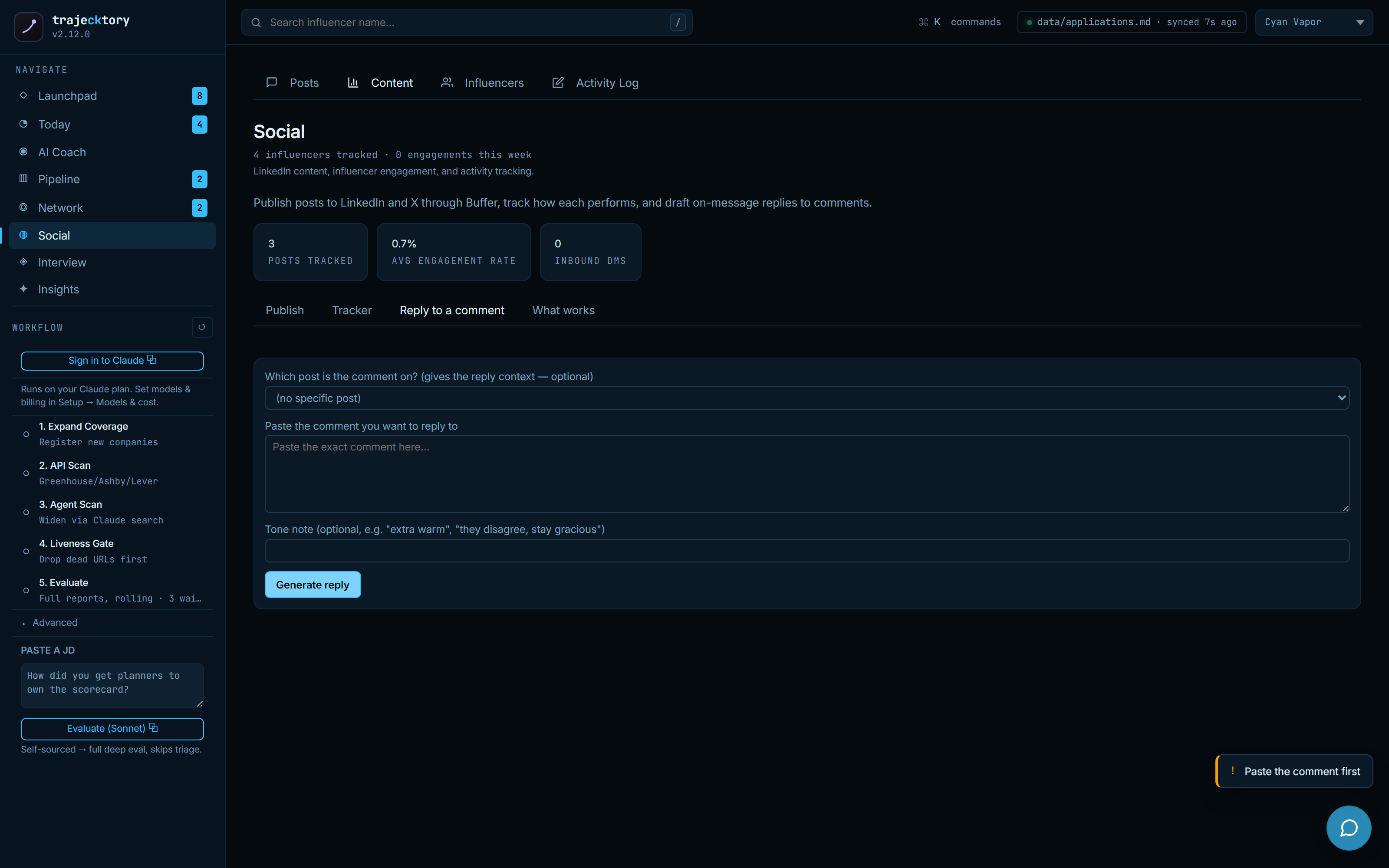1389x868 pixels.
Task: Open the What works sub-tab
Action: click(564, 310)
